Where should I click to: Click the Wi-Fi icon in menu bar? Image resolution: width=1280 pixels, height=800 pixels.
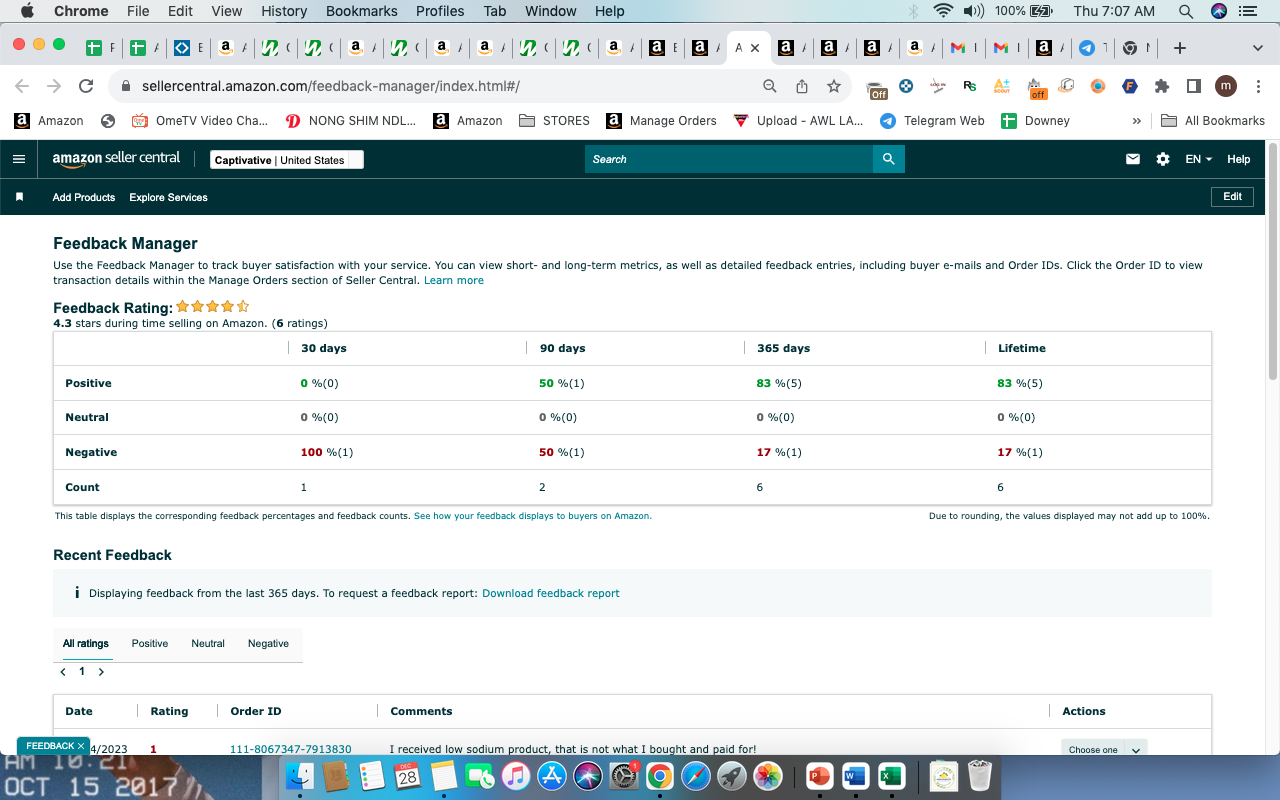[942, 11]
